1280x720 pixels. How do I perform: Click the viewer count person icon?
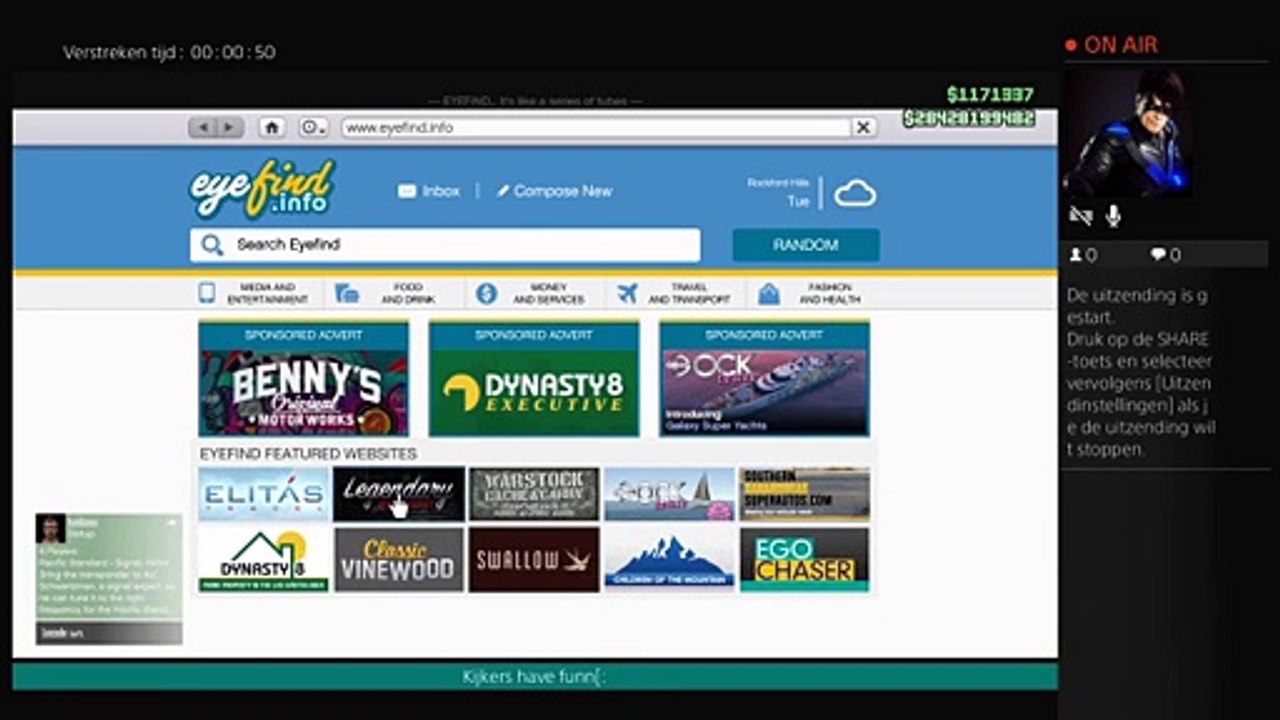[1076, 255]
